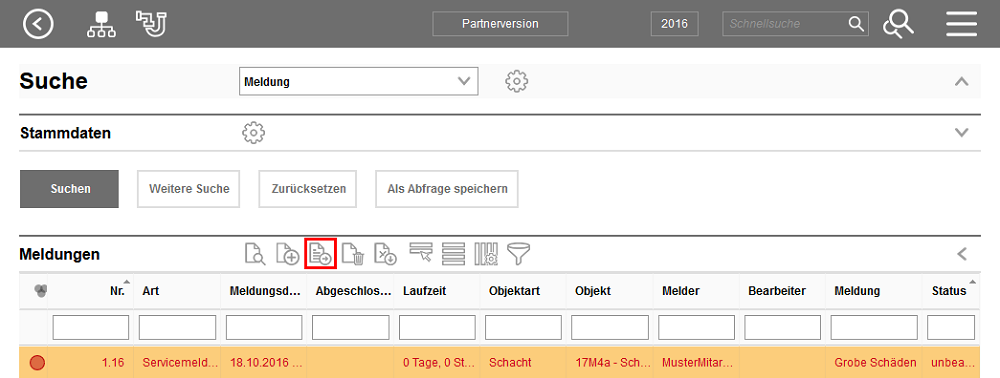Sort by the Meldung column header
The width and height of the screenshot is (1000, 378).
(x=857, y=291)
